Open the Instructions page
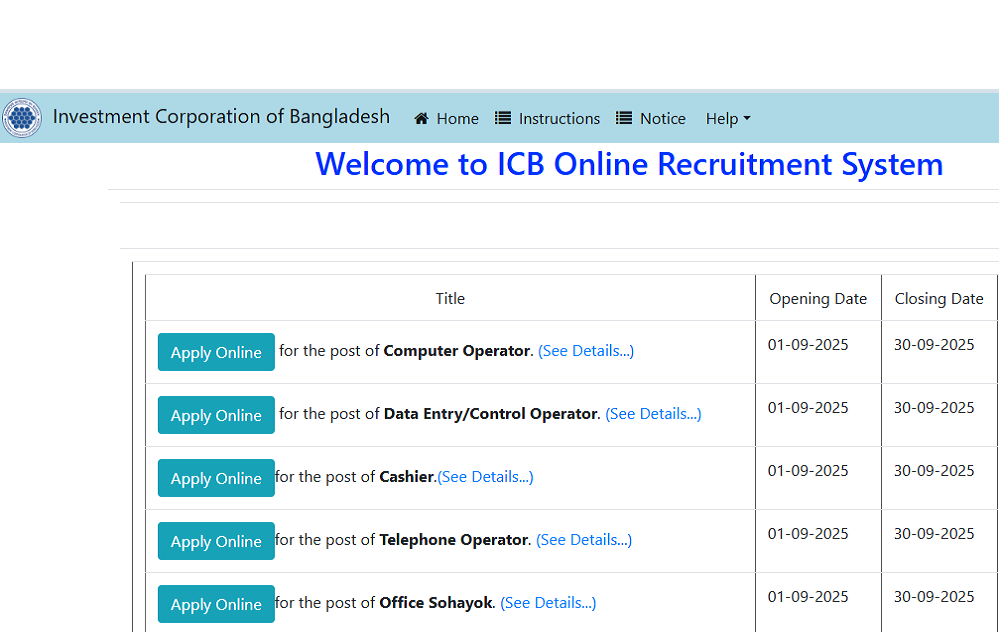Image resolution: width=999 pixels, height=632 pixels. [x=548, y=118]
